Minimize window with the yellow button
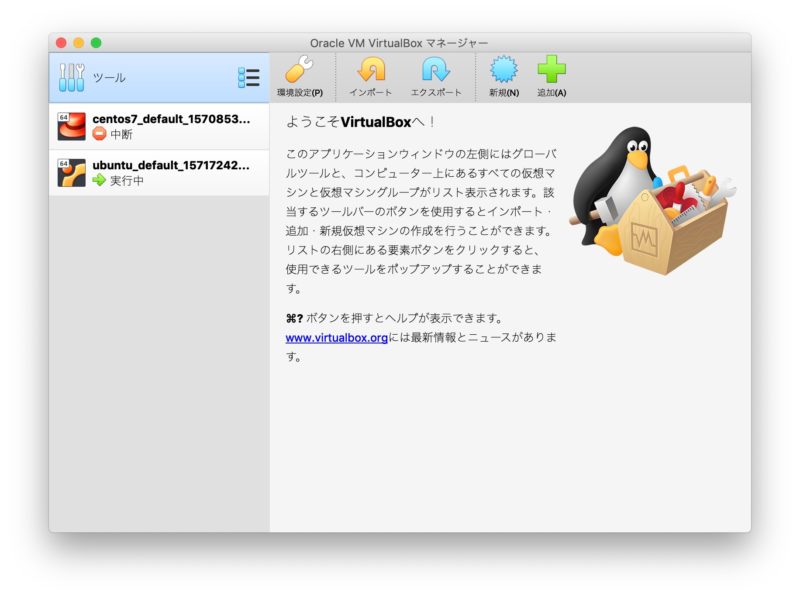800x597 pixels. click(79, 43)
